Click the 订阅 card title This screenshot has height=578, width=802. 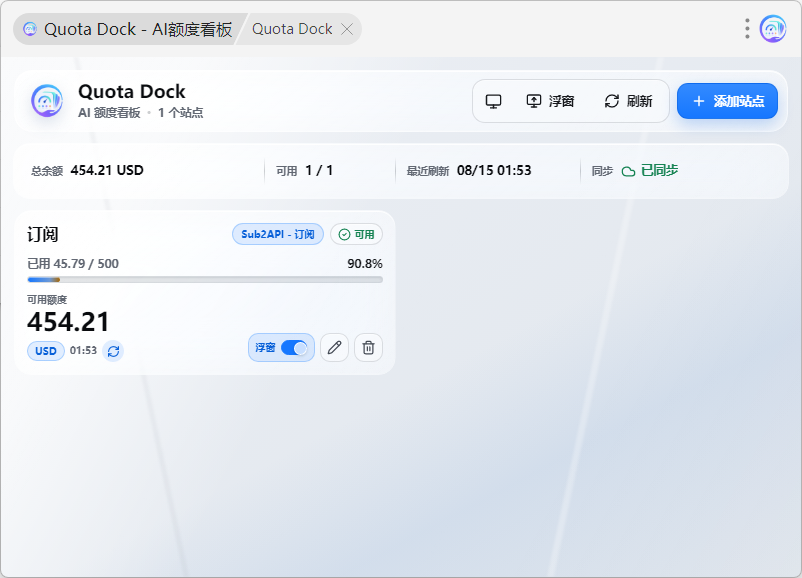click(42, 234)
